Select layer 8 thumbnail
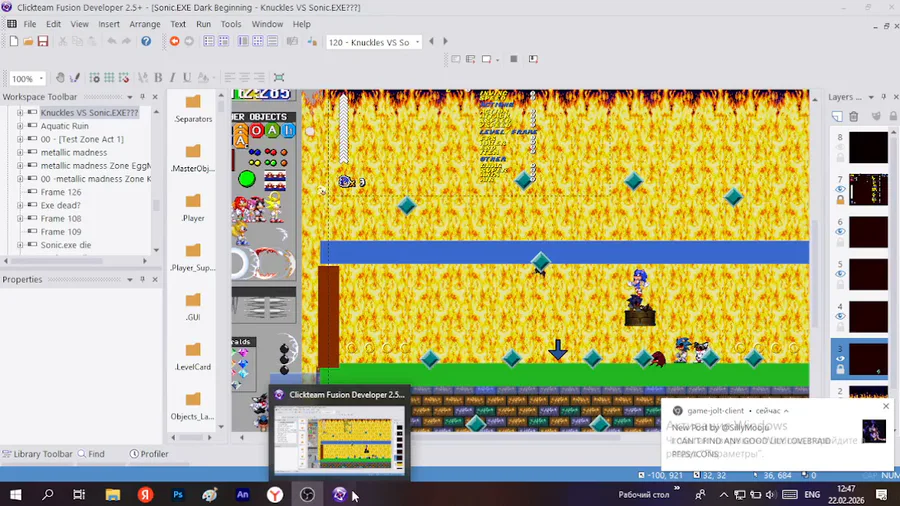Image resolution: width=900 pixels, height=506 pixels. click(868, 147)
